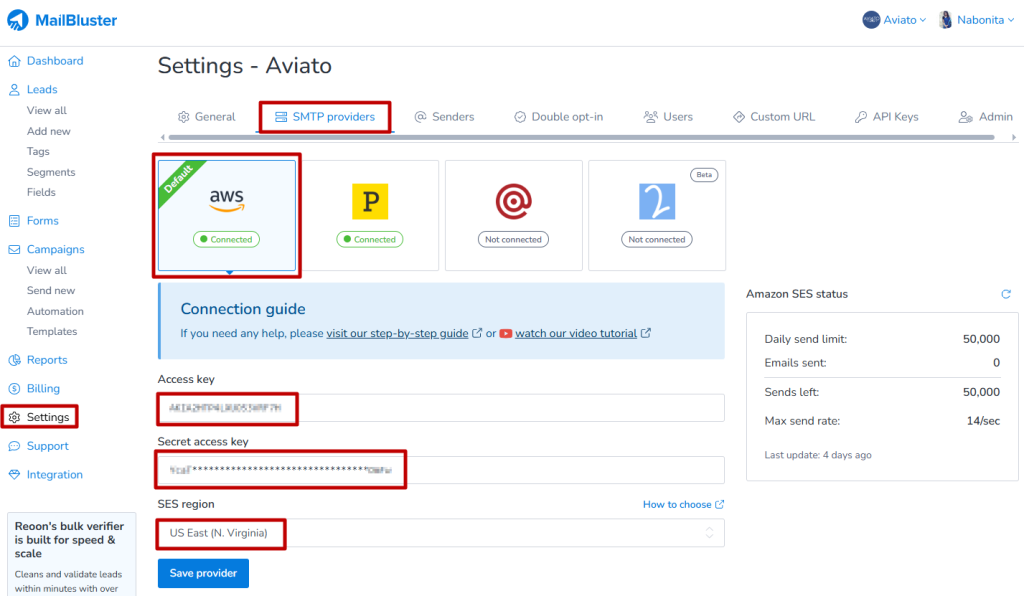This screenshot has width=1024, height=596.
Task: Switch to the Senders tab
Action: [x=444, y=116]
